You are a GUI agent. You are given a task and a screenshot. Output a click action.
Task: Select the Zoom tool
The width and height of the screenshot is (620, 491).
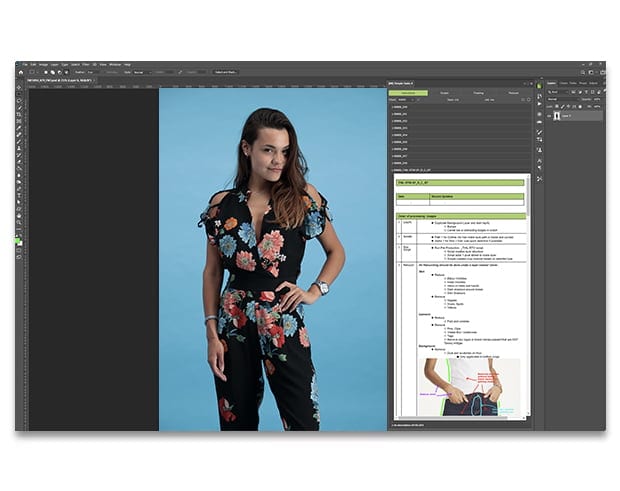(19, 222)
